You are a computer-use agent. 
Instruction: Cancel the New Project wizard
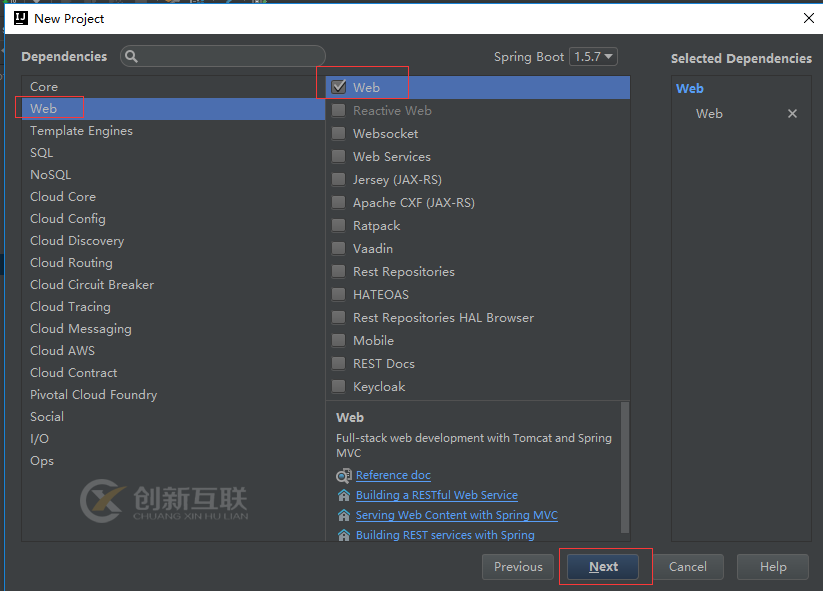688,567
